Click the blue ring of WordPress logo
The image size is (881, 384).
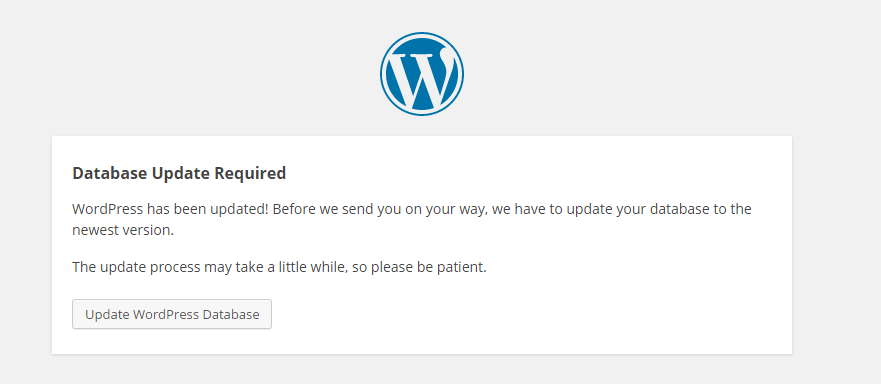[421, 35]
